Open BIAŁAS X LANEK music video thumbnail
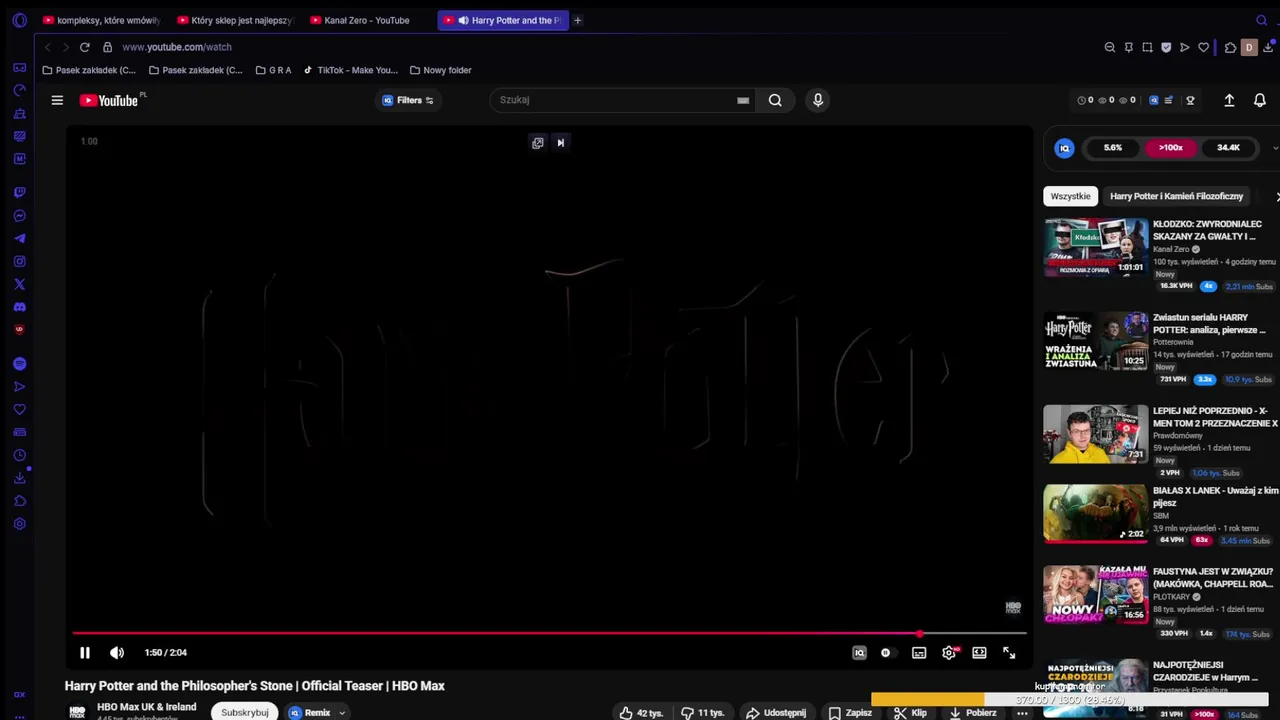 click(1096, 513)
